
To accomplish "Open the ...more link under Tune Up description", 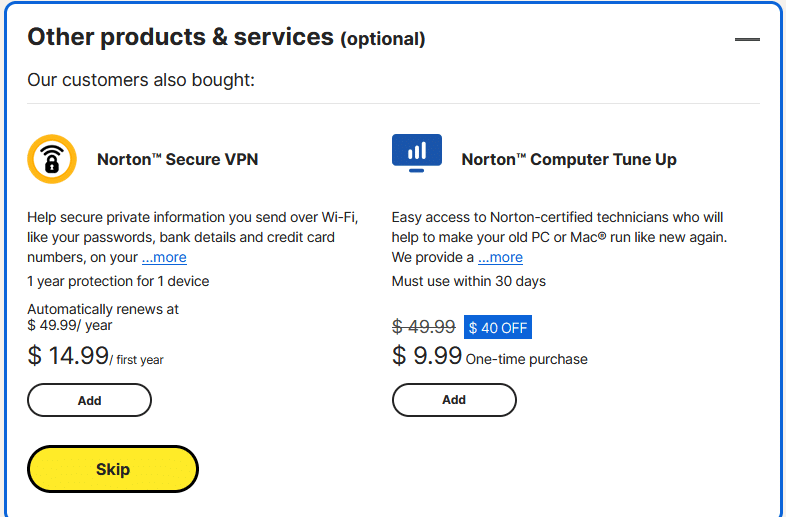I will (x=500, y=257).
